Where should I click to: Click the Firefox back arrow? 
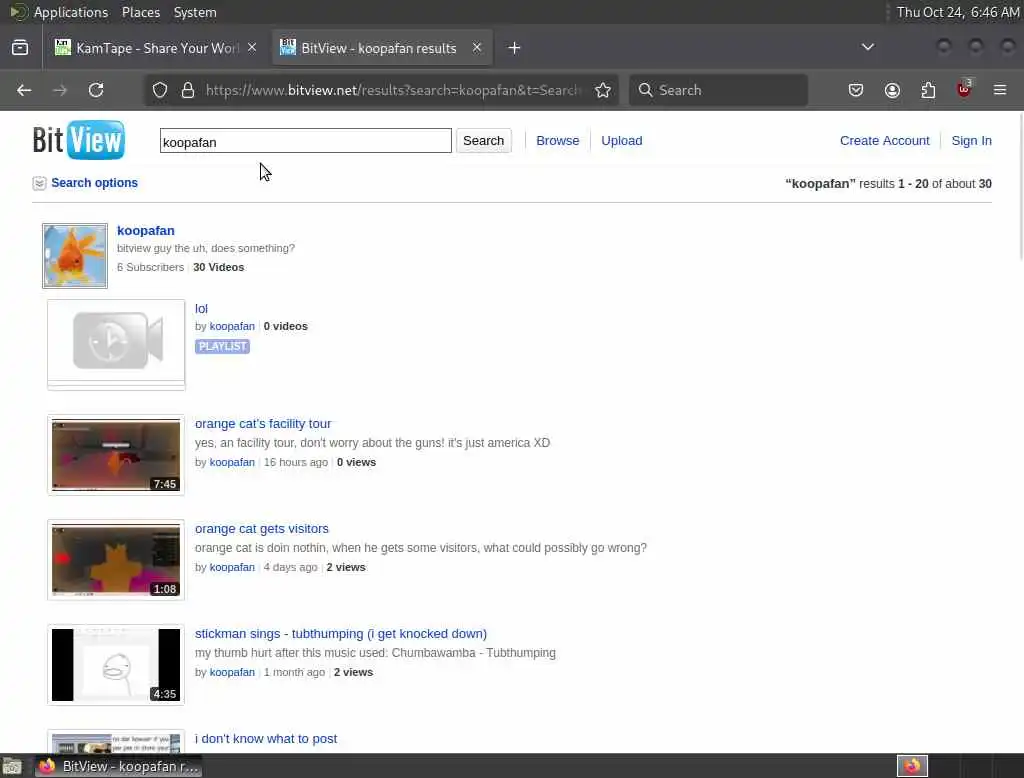tap(24, 90)
